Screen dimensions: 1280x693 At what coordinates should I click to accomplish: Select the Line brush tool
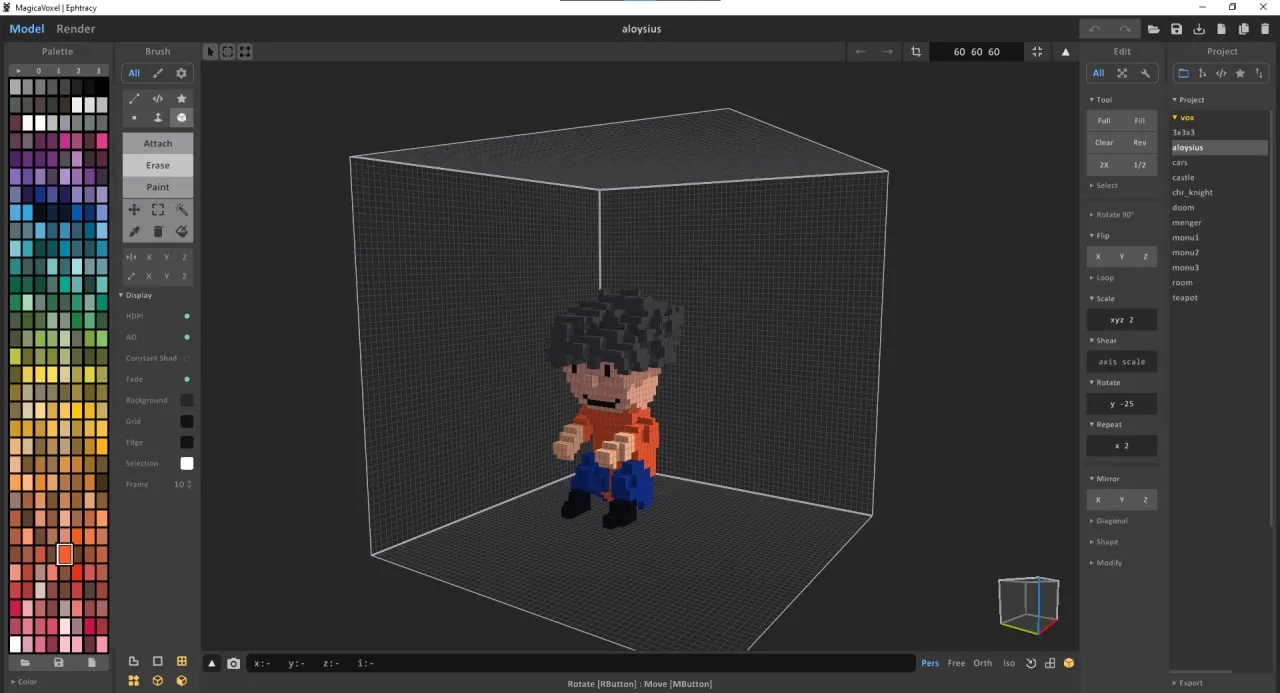click(x=134, y=98)
